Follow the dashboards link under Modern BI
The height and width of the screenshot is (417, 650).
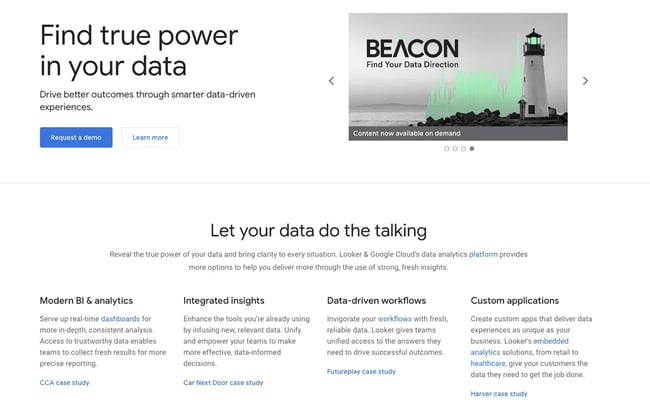pyautogui.click(x=120, y=318)
